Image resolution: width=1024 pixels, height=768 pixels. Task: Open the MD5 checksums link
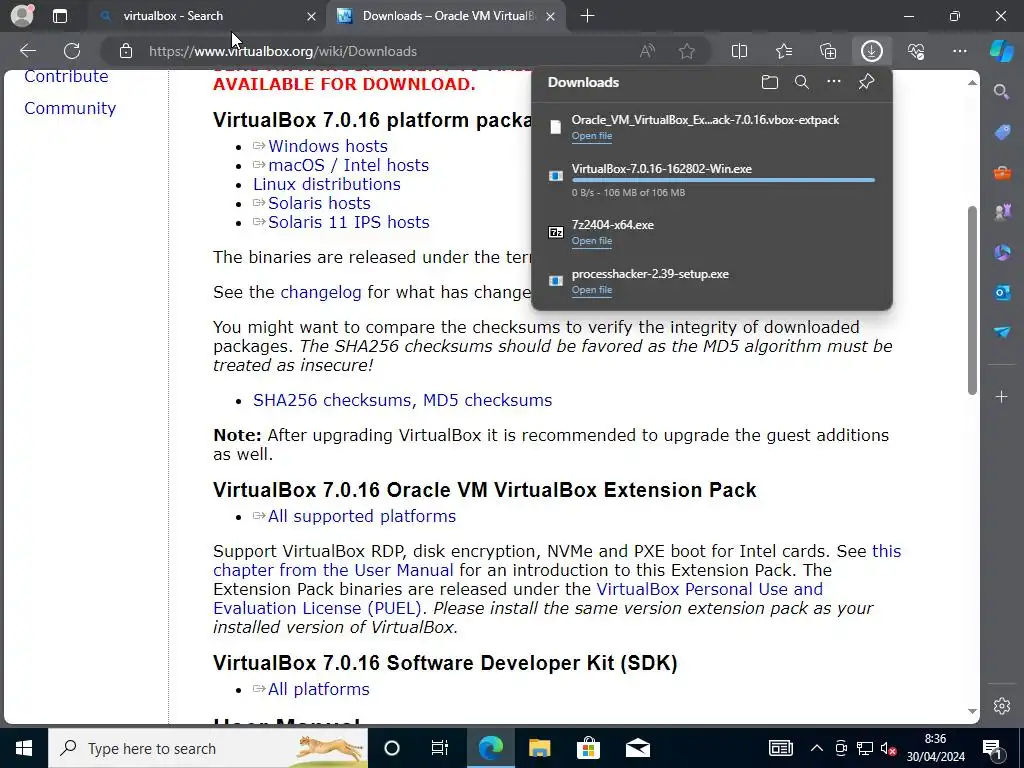pos(487,400)
